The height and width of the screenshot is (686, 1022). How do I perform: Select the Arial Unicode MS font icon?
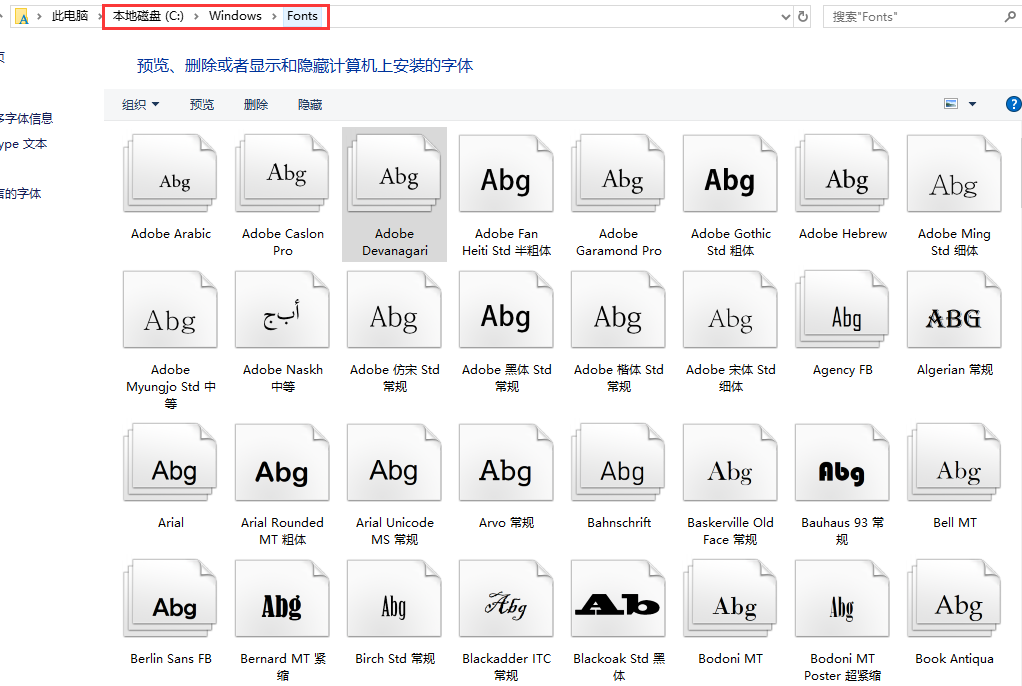394,462
